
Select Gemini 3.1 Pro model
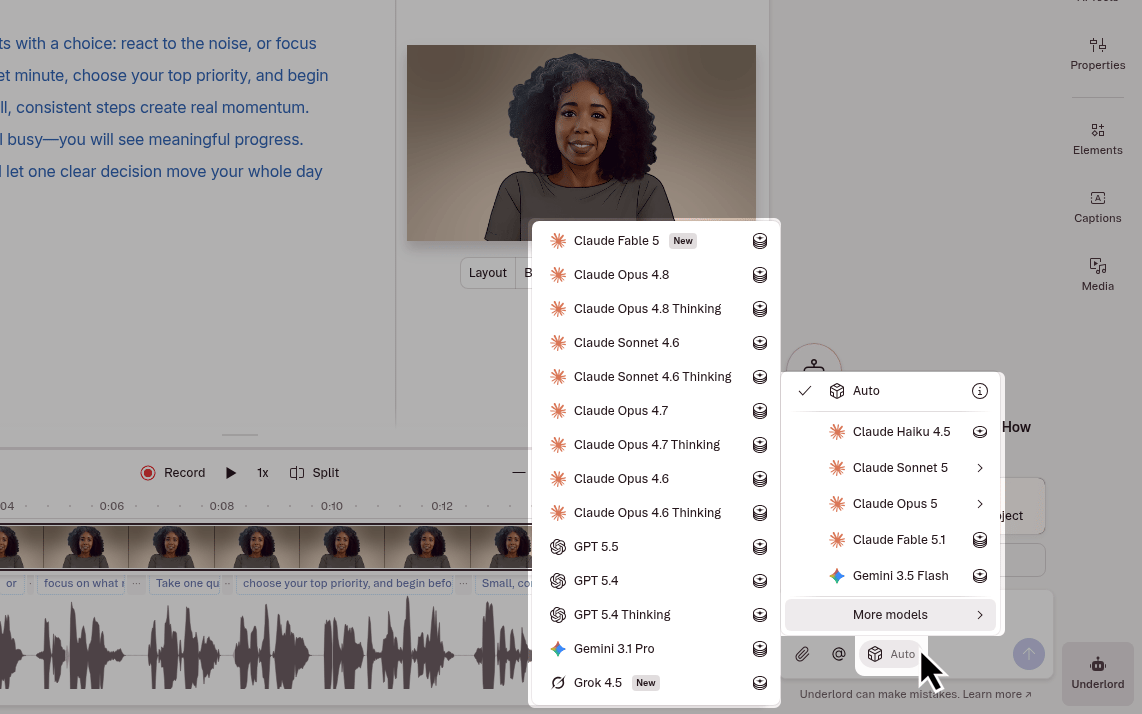coord(655,648)
